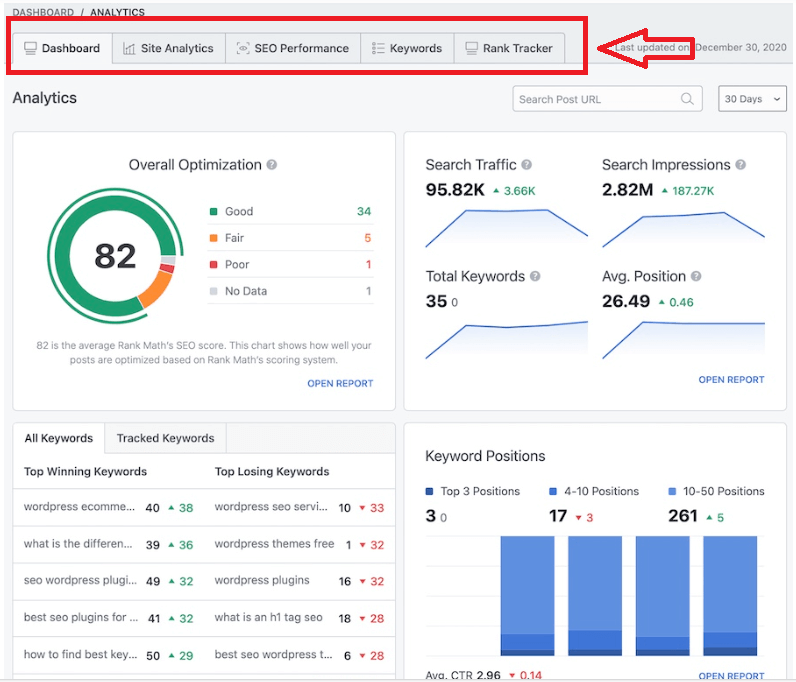Open the SEO Performance tab
Image resolution: width=796 pixels, height=682 pixels.
(x=293, y=48)
